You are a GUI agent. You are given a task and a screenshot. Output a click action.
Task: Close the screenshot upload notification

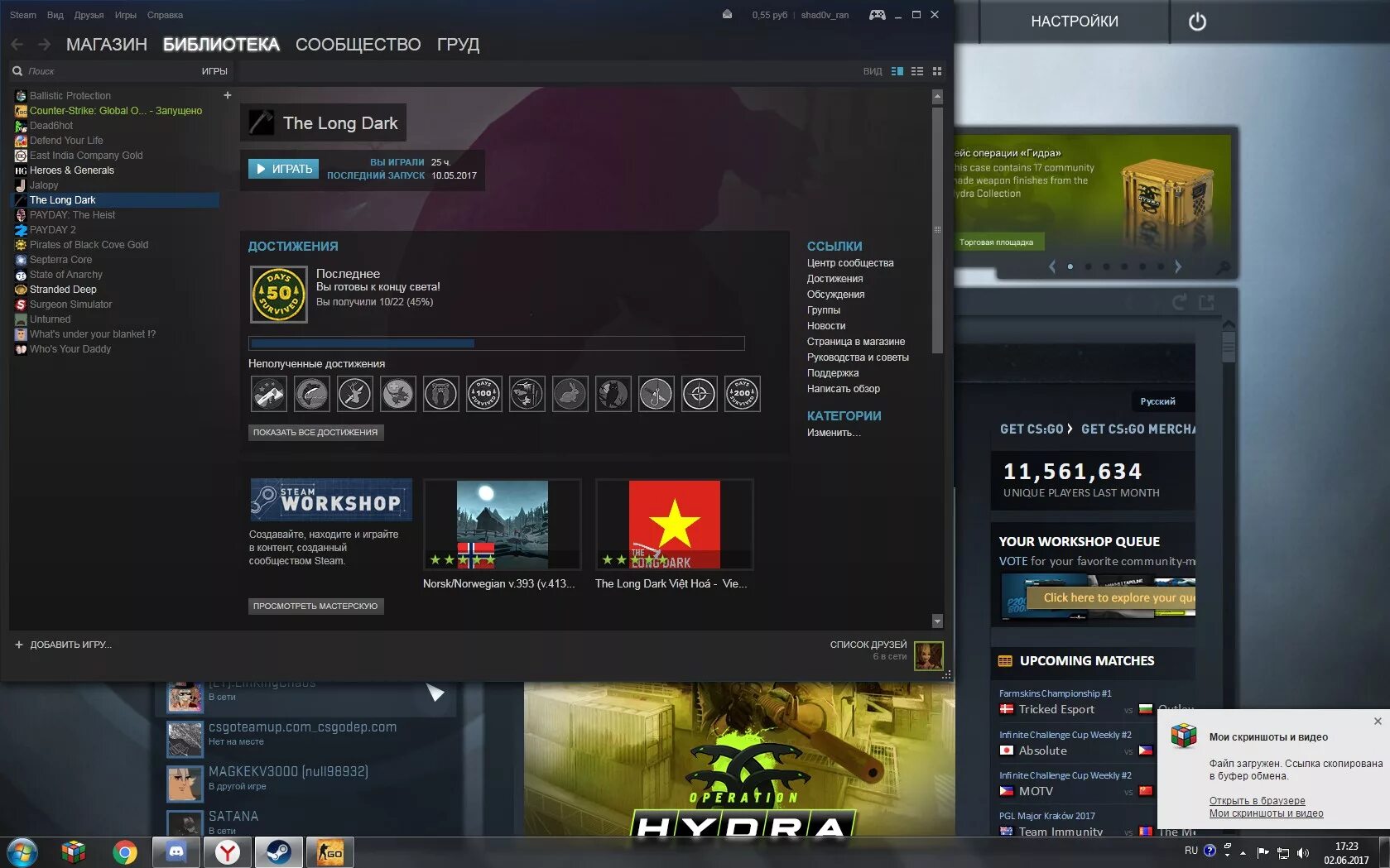[x=1378, y=722]
